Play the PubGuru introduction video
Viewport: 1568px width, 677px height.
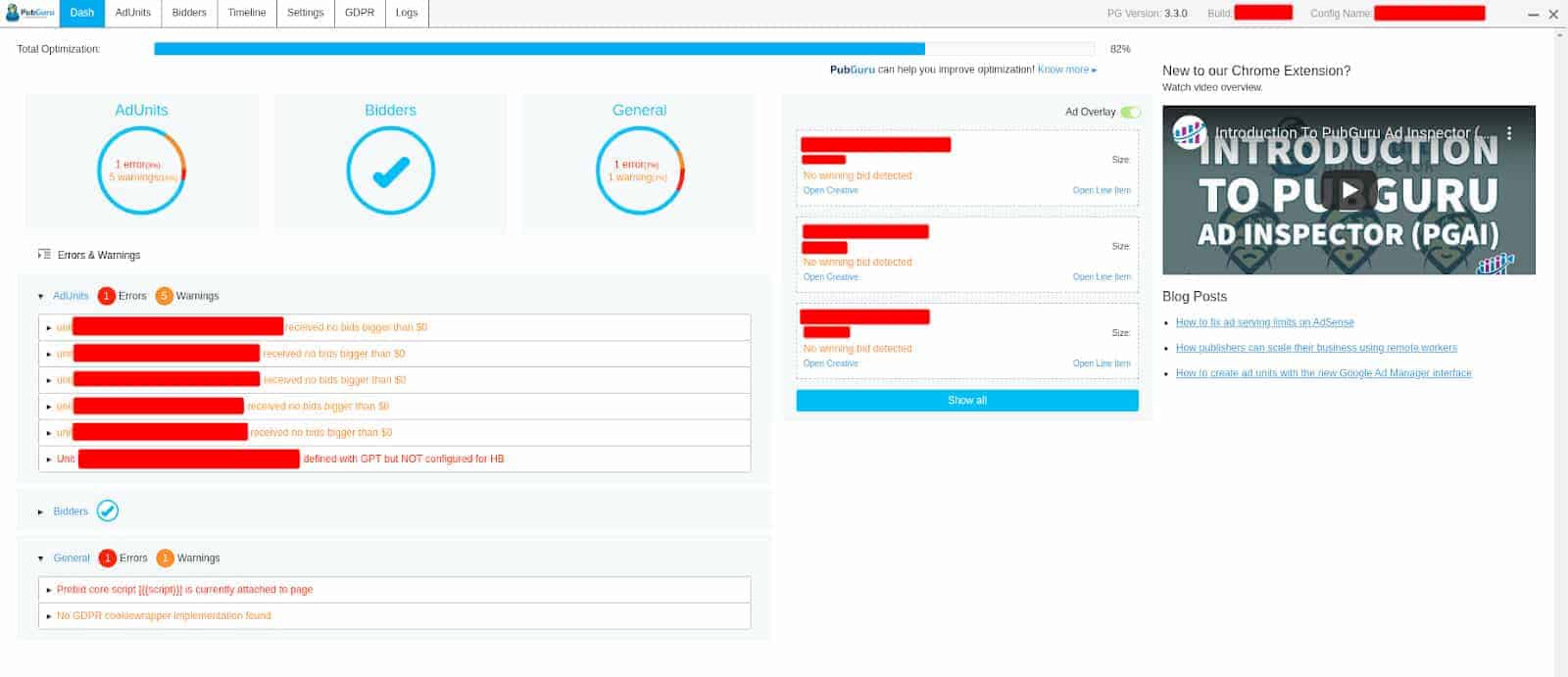coord(1349,190)
